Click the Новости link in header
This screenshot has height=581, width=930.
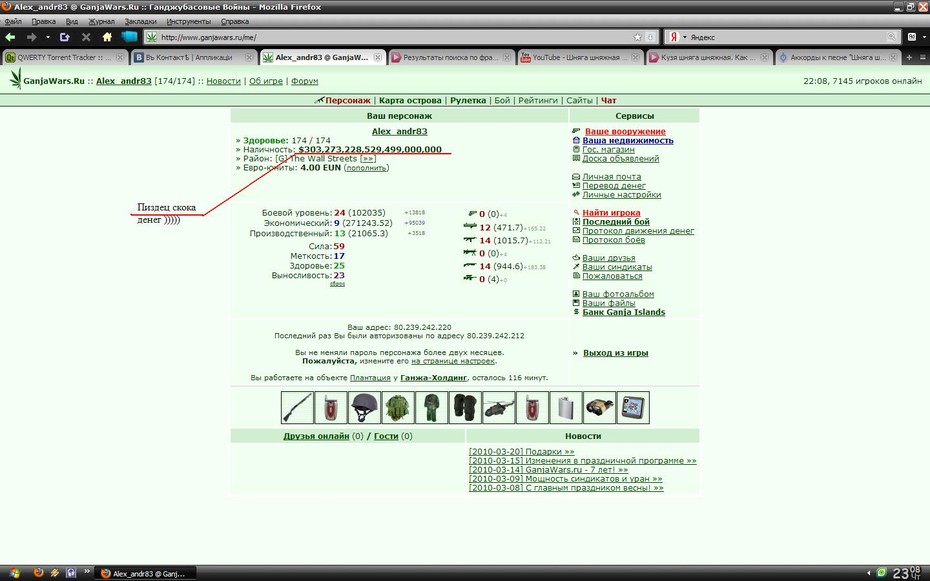pos(224,81)
